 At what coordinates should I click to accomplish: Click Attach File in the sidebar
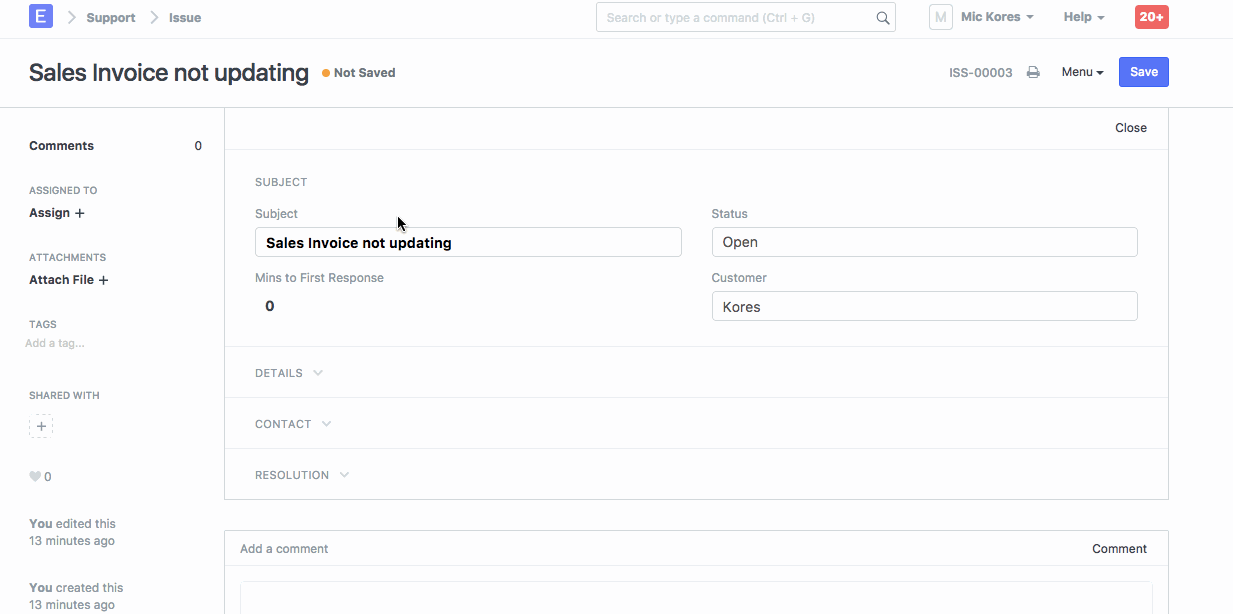click(68, 280)
